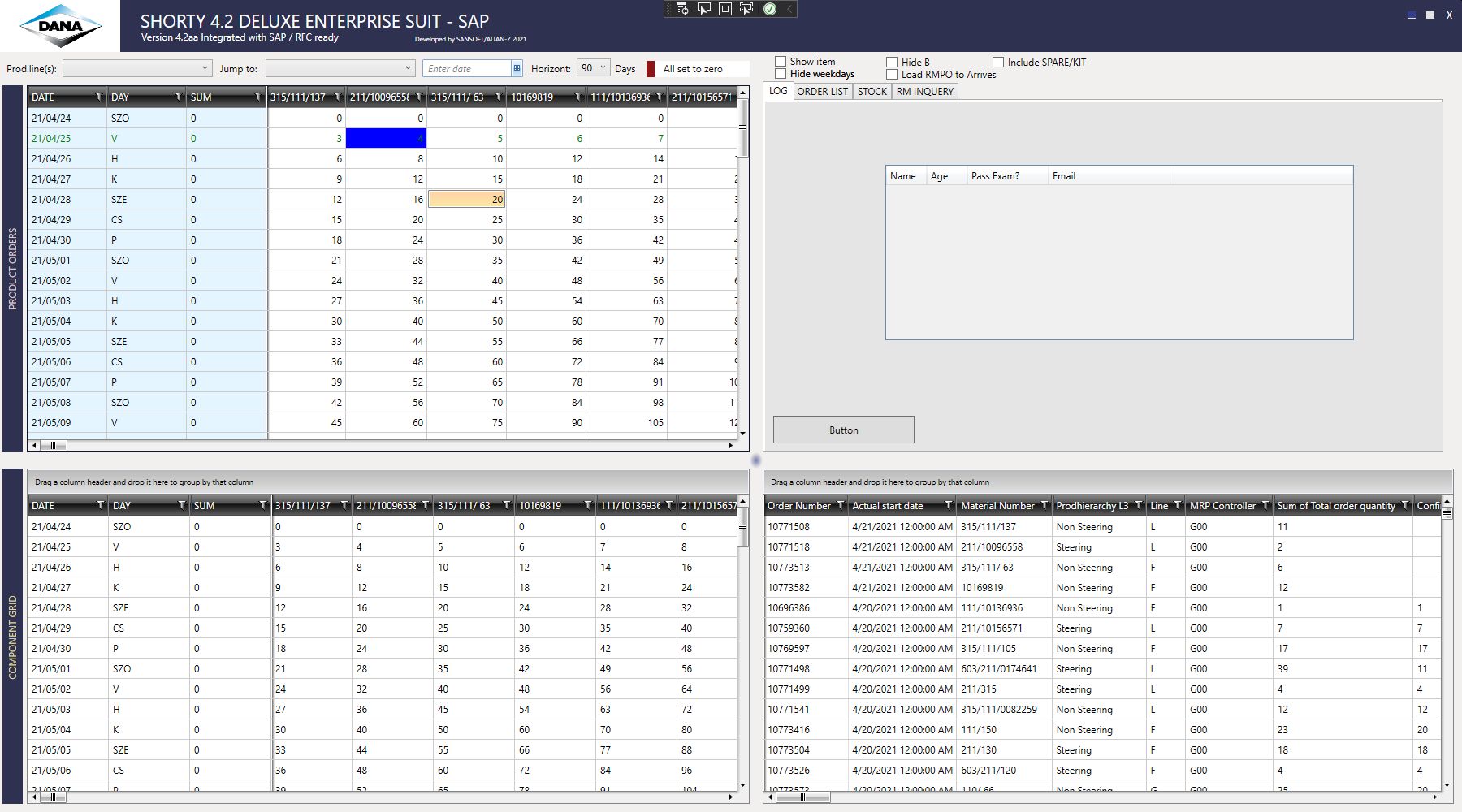Filter 315/111/137 column in Component Grid
Image resolution: width=1462 pixels, height=812 pixels.
click(x=344, y=506)
